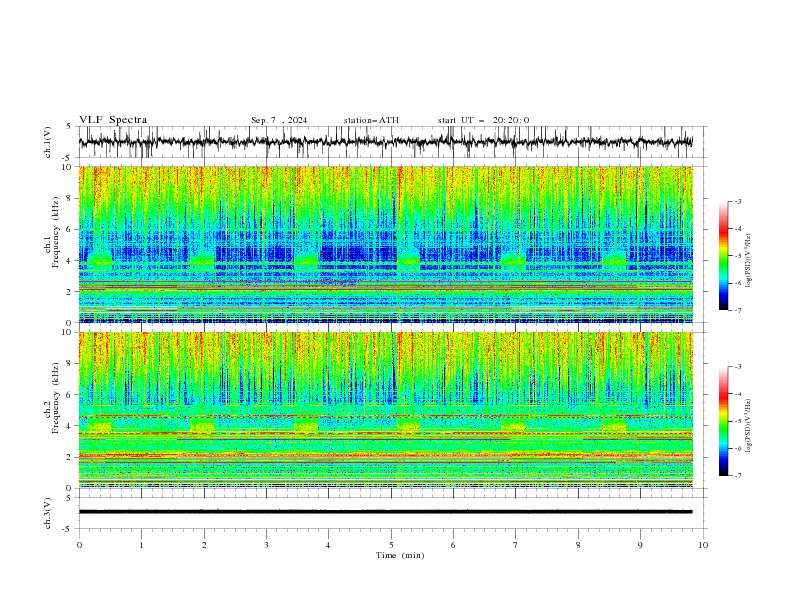Click the color scale bar beside ch.2 spectrogram
792x612 pixels.
pyautogui.click(x=723, y=421)
